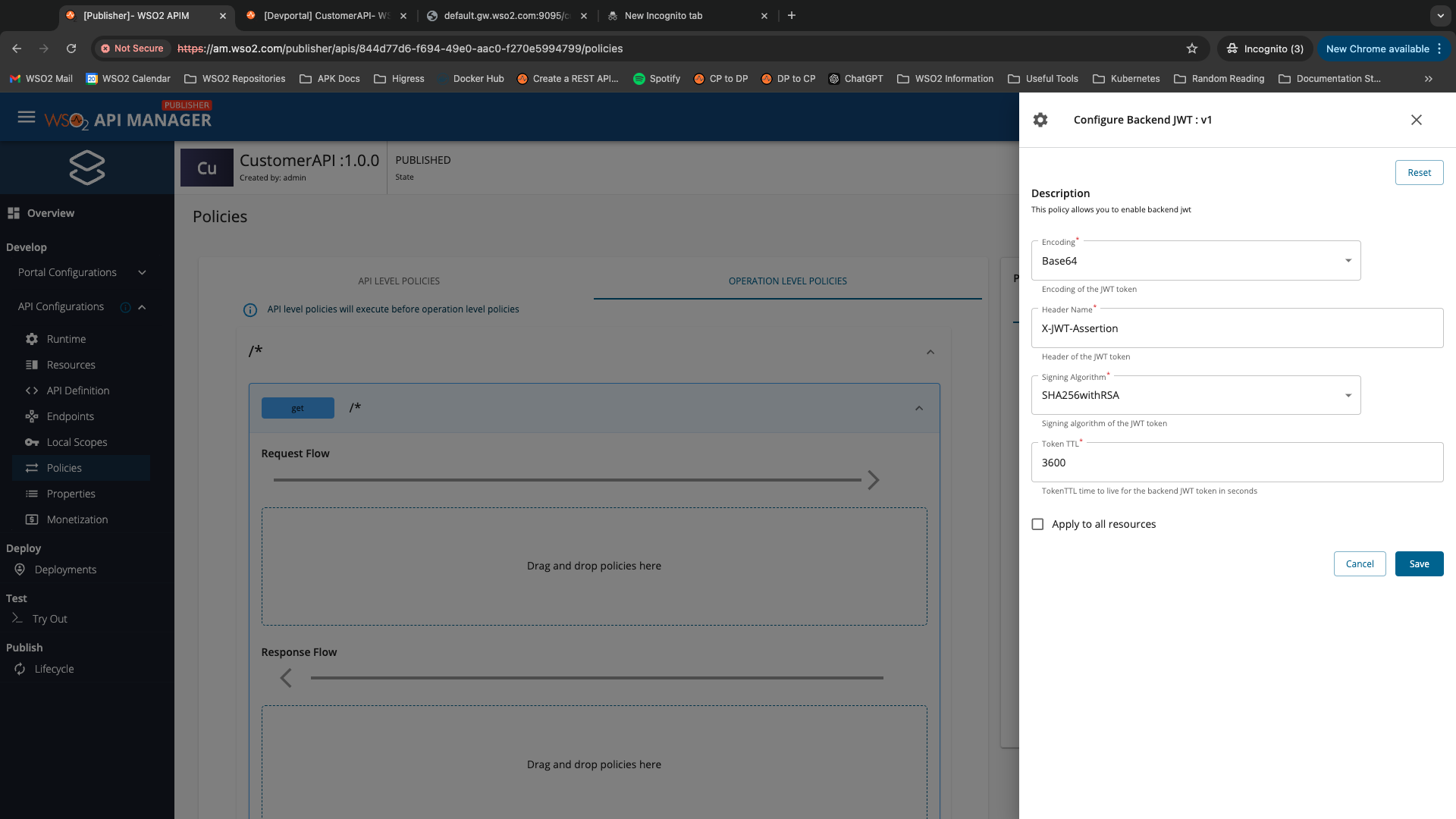
Task: Click the Deployments icon
Action: (20, 570)
